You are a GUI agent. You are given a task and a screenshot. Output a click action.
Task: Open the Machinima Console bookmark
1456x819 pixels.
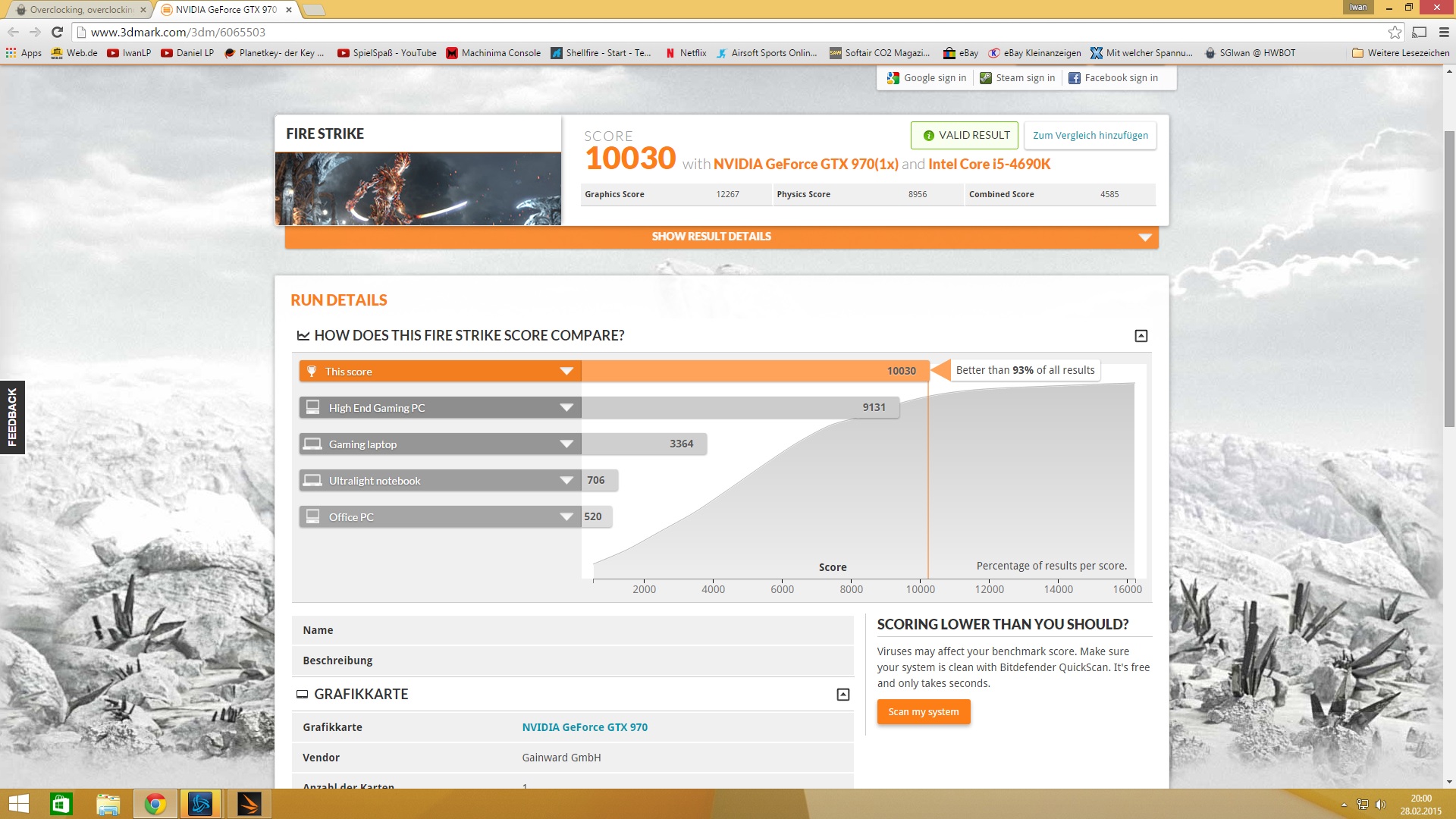coord(493,53)
